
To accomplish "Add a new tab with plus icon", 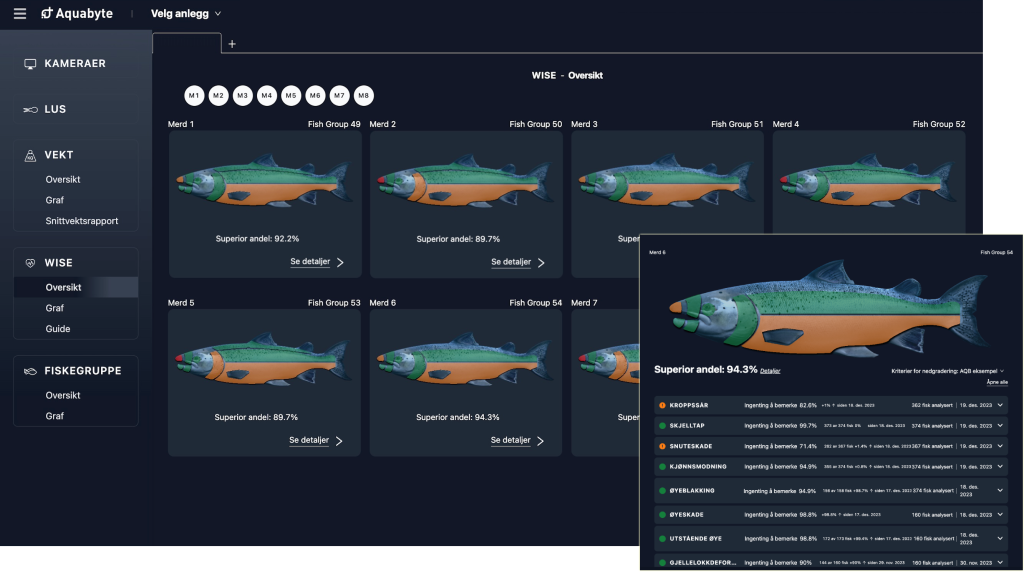I will (x=232, y=44).
